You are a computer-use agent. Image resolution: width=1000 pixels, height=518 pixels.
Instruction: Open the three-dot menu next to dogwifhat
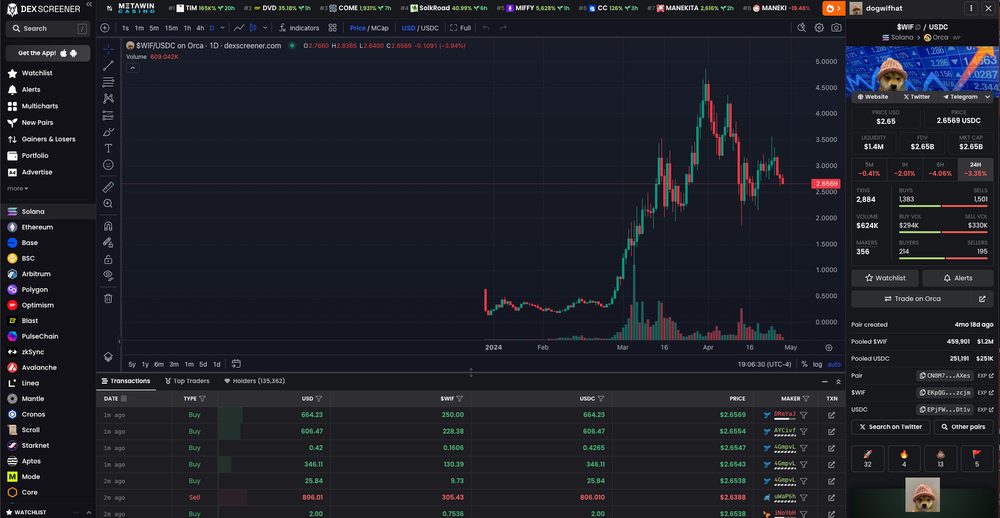pos(971,8)
